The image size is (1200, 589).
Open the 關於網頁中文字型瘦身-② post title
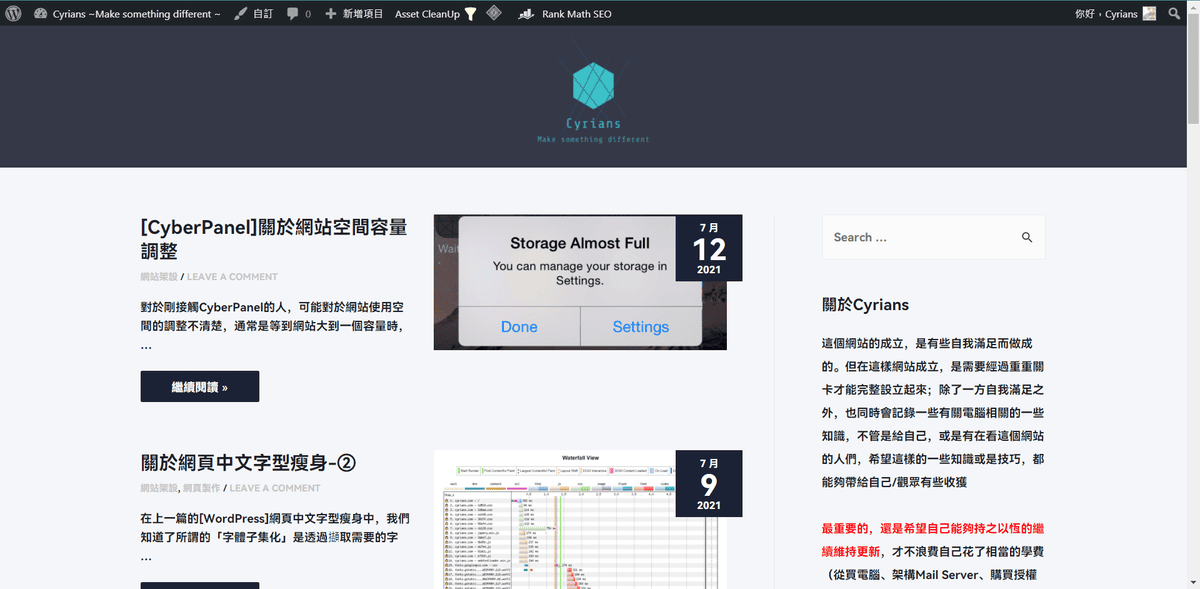pos(249,463)
